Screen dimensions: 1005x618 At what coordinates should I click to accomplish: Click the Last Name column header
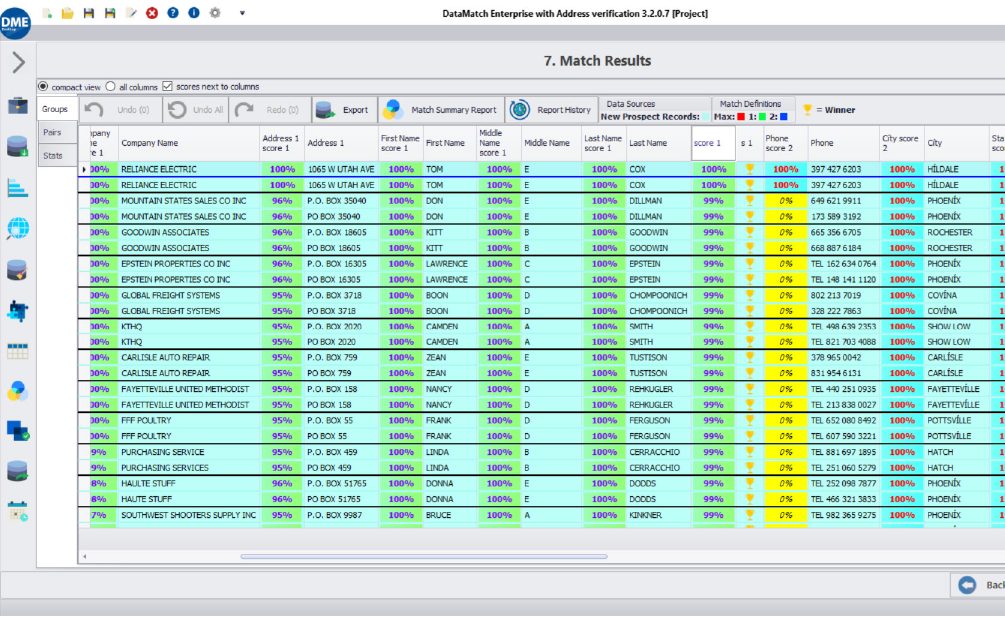pyautogui.click(x=658, y=143)
